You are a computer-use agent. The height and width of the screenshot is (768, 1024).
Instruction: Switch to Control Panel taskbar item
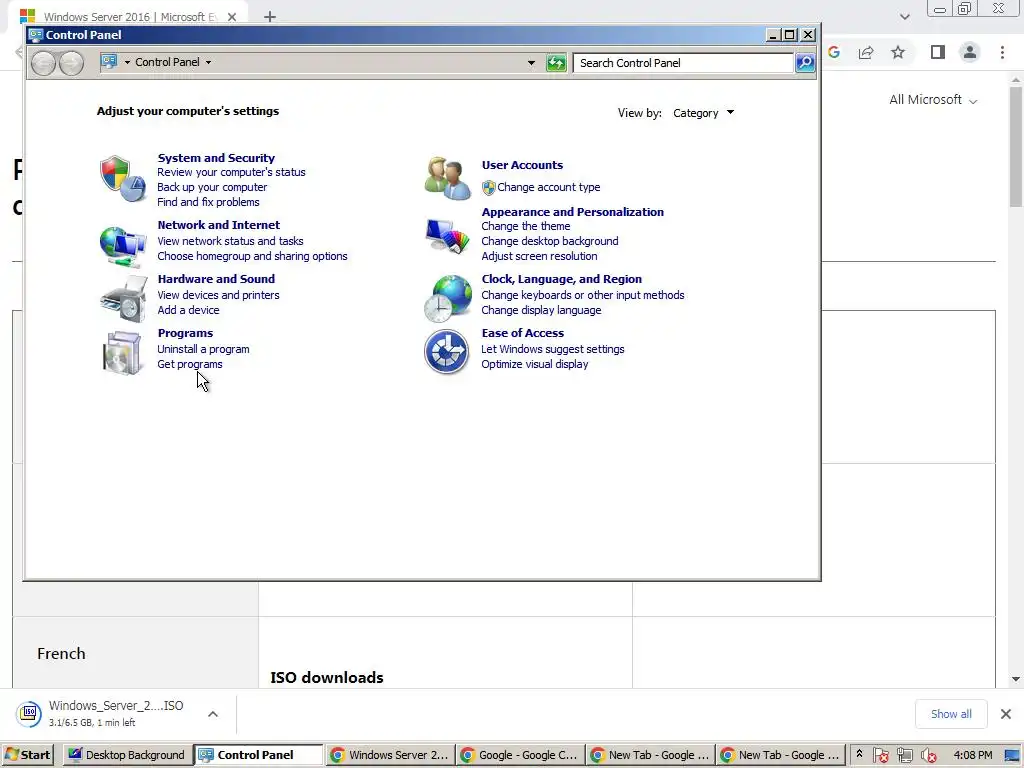pos(259,755)
